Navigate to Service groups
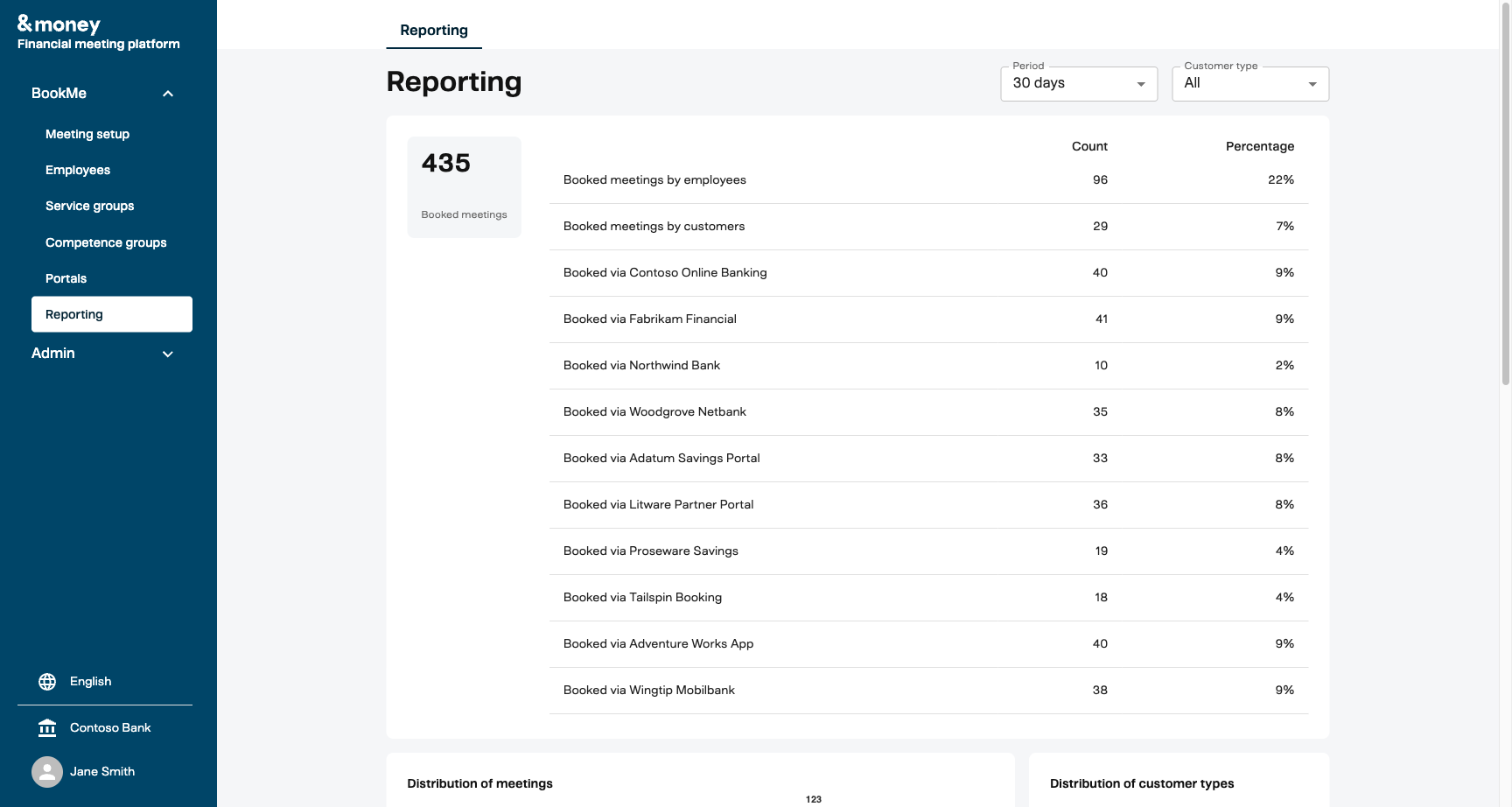This screenshot has width=1512, height=807. click(89, 206)
